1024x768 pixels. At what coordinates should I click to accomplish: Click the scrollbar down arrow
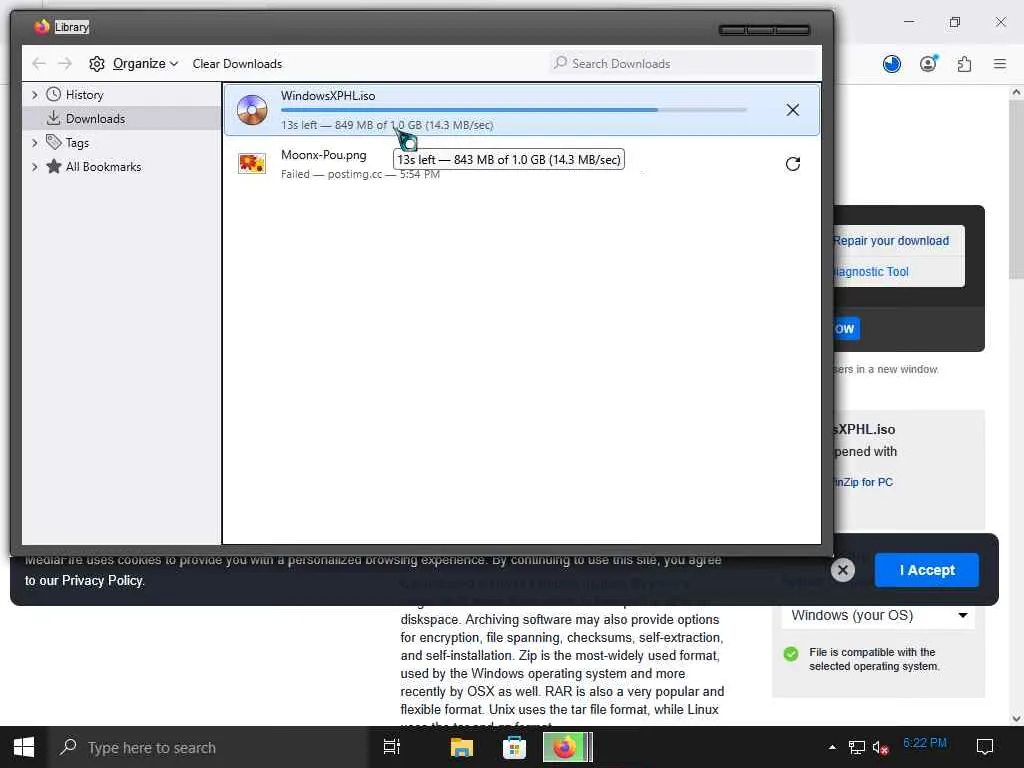pyautogui.click(x=1016, y=718)
